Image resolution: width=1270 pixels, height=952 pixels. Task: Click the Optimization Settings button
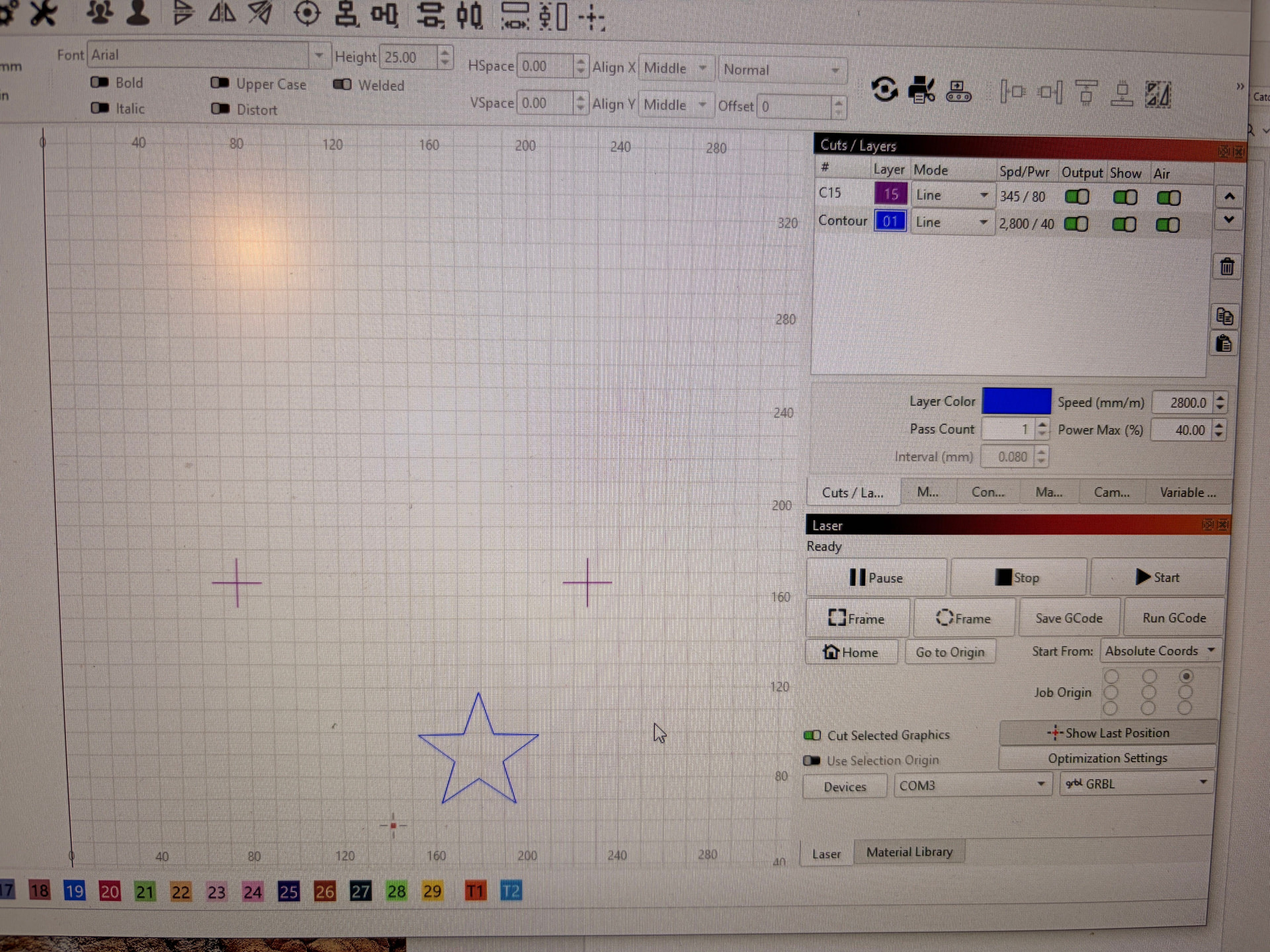(x=1107, y=758)
